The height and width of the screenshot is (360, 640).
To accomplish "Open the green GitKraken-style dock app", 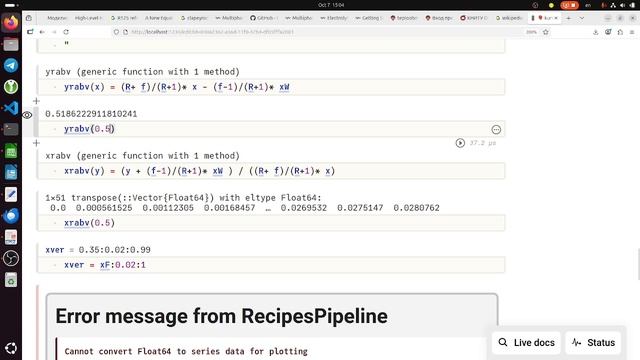I will click(11, 87).
